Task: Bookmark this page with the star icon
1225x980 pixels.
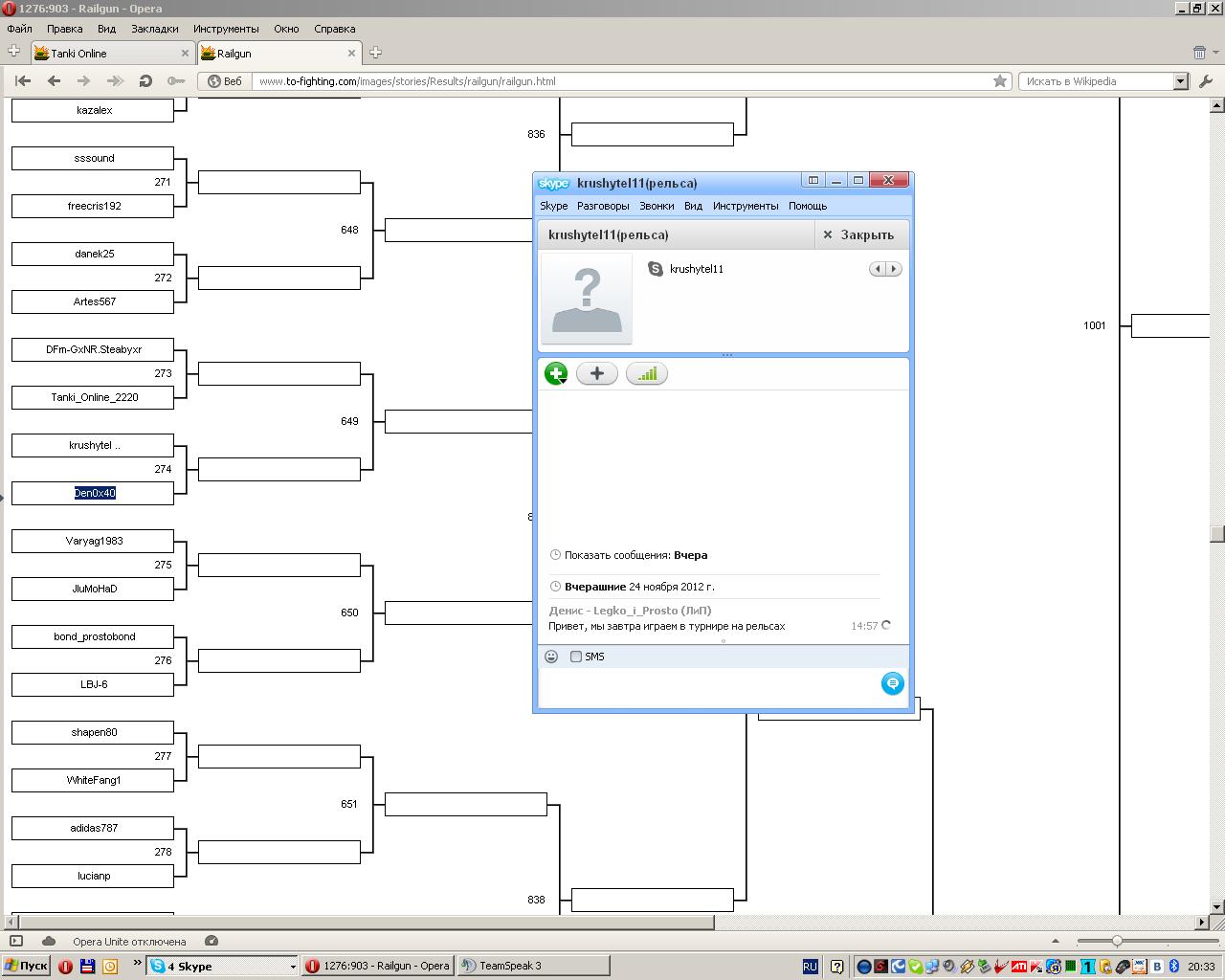Action: 1000,81
